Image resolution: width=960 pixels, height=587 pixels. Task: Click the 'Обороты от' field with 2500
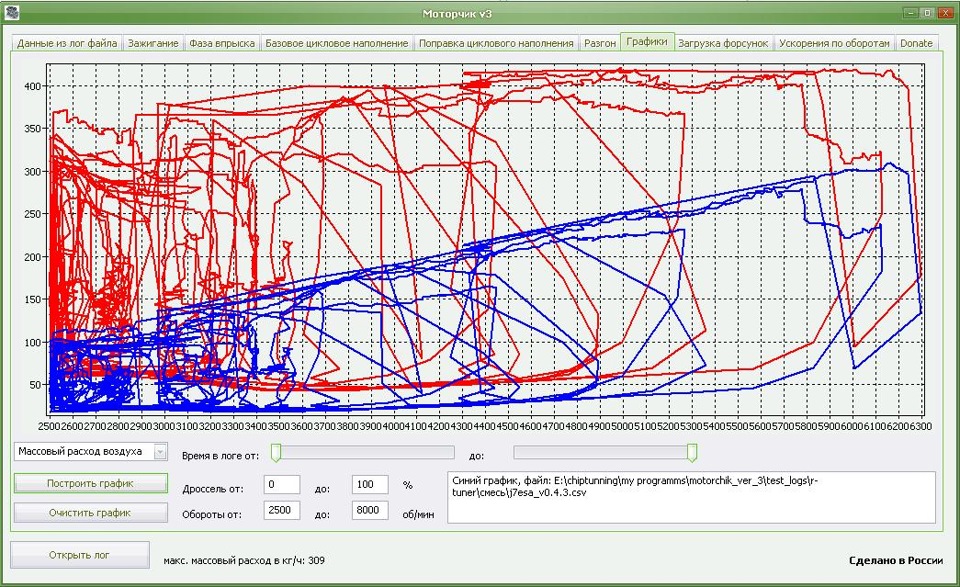[x=282, y=510]
